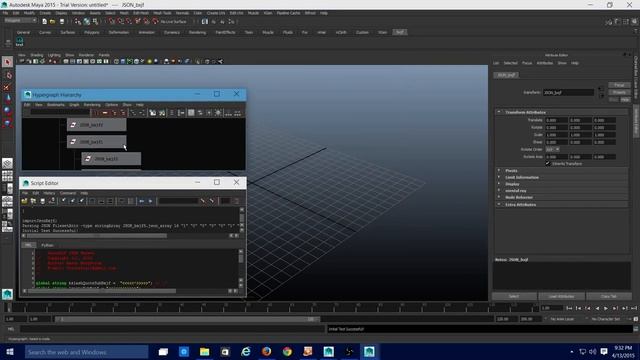
Task: Open the Shading menu in viewport panel
Action: 36,55
